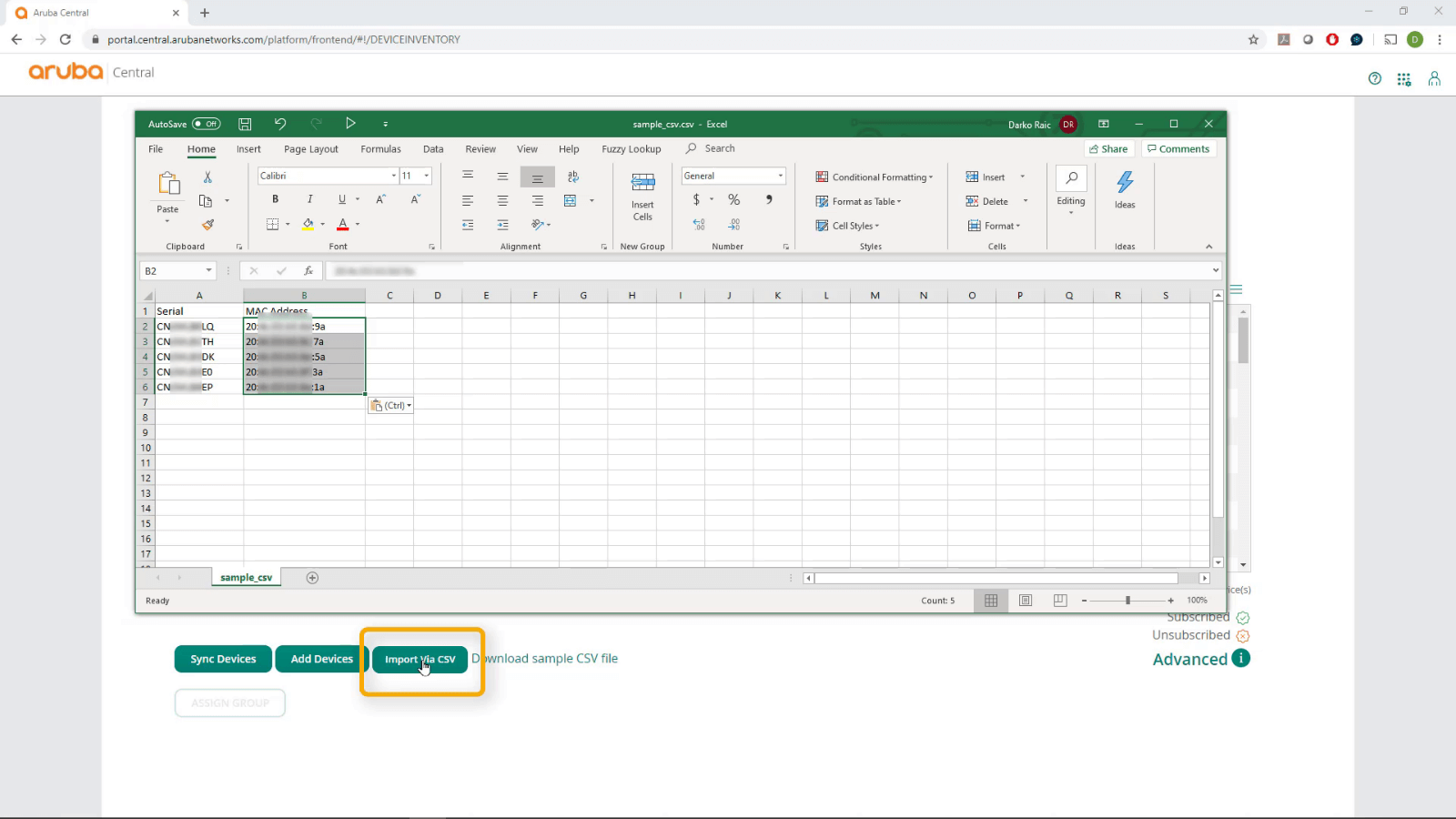Add a new sheet with plus button
This screenshot has height=819, width=1456.
coord(312,578)
